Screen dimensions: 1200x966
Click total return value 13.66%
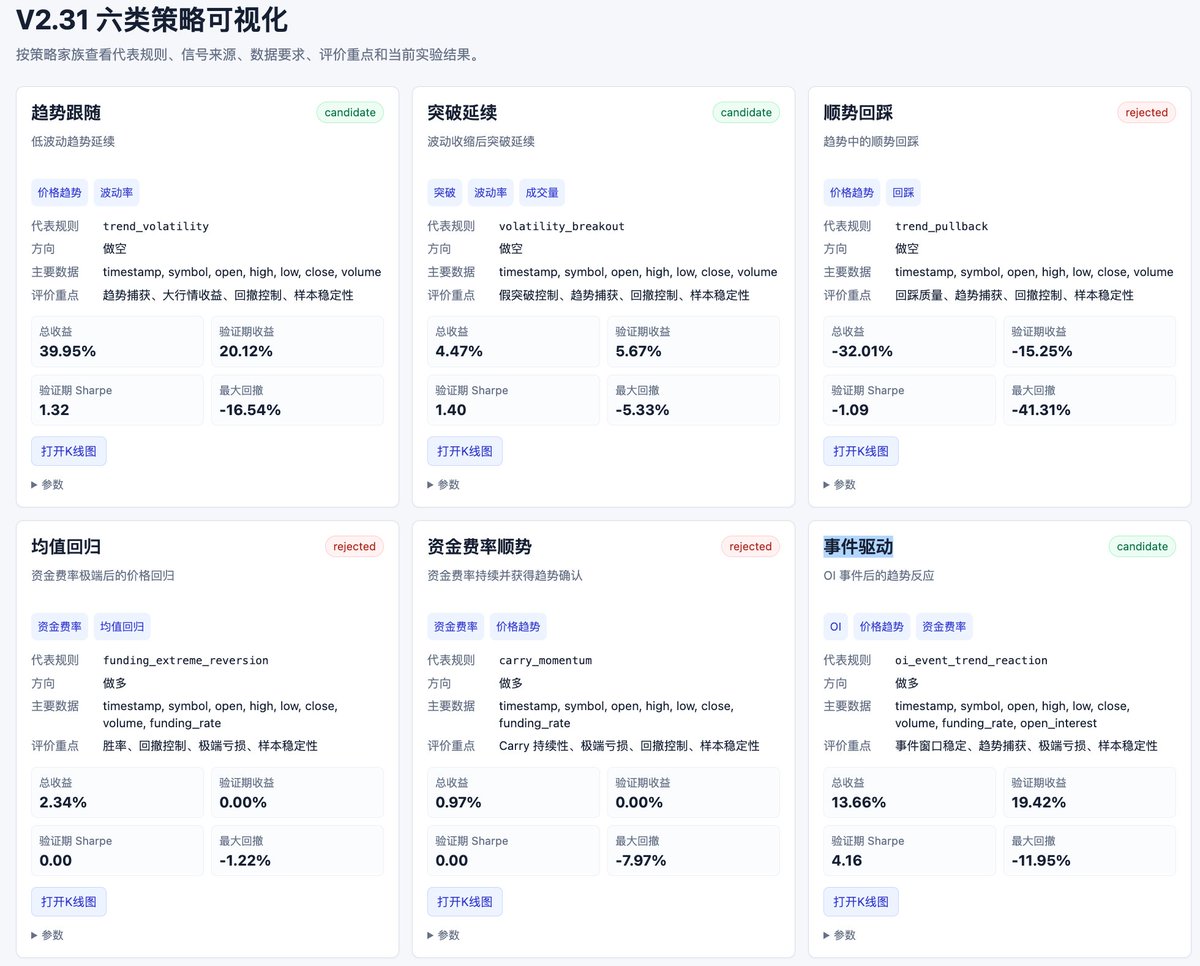click(x=859, y=802)
